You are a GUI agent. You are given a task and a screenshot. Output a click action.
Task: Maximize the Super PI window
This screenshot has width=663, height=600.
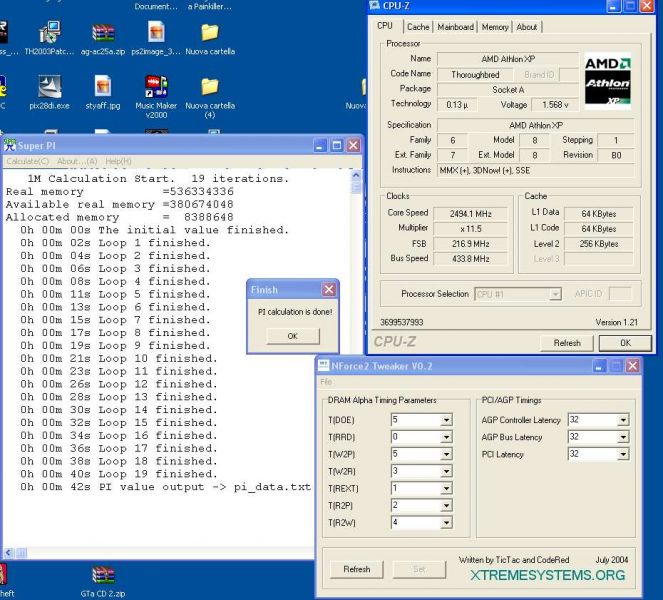(x=337, y=145)
